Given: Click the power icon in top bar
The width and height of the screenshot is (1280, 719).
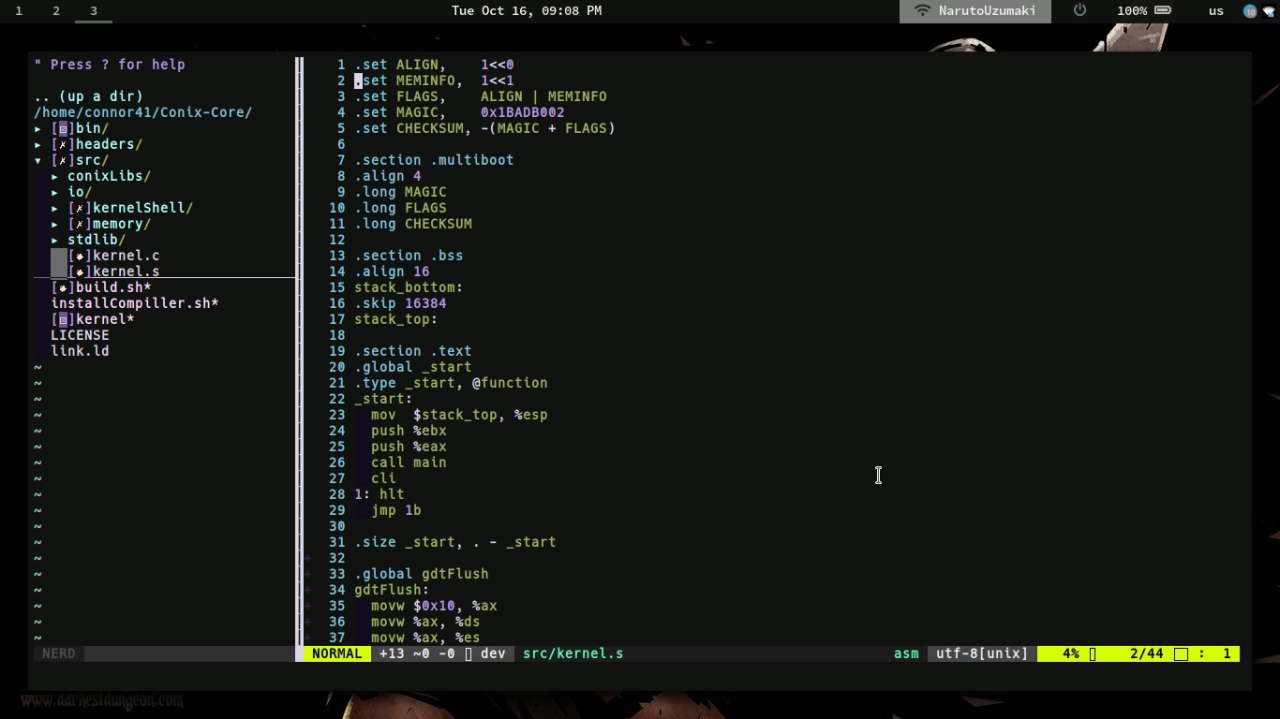Looking at the screenshot, I should [1080, 10].
